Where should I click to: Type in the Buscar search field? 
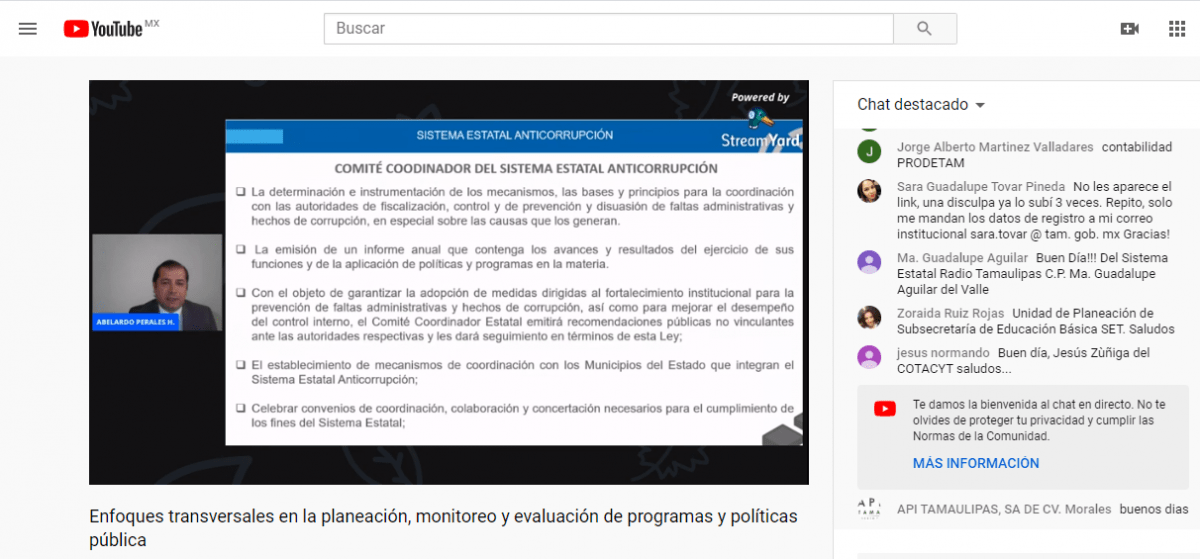coord(608,29)
